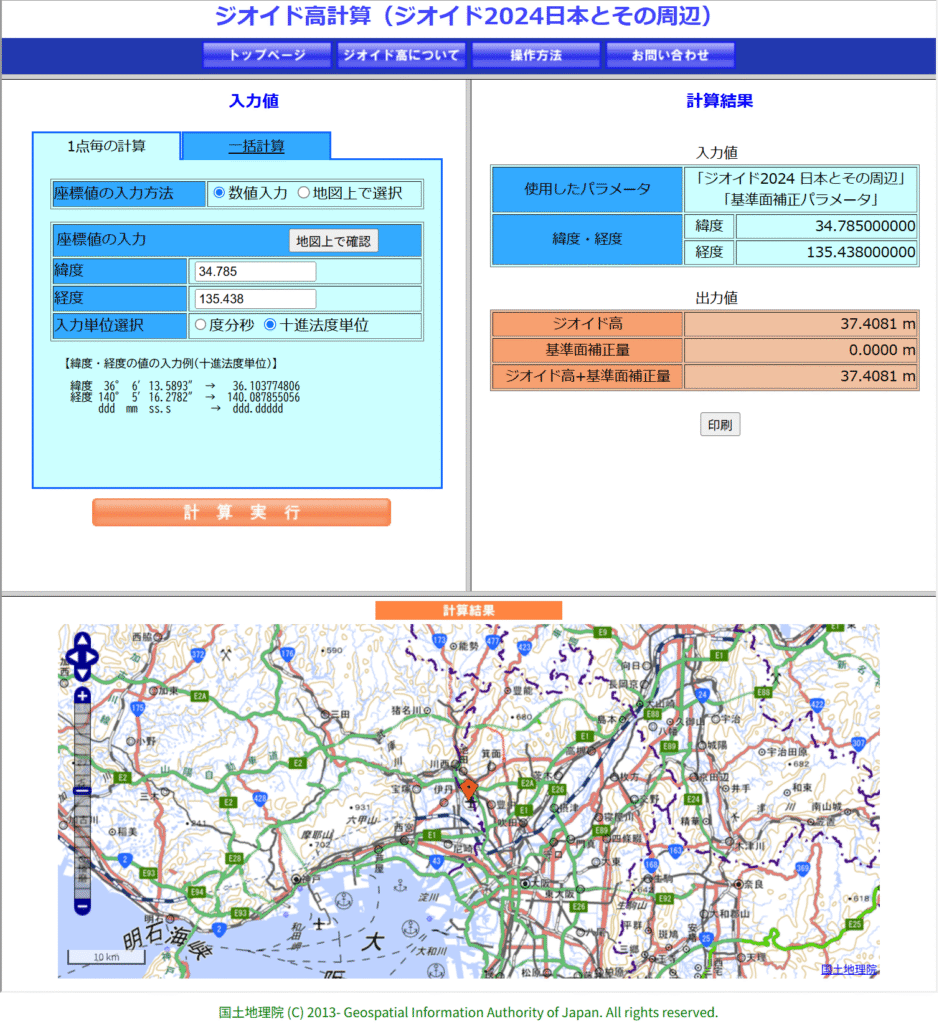This screenshot has height=1024, width=939.
Task: Click 地図上で確認 button
Action: (x=334, y=241)
